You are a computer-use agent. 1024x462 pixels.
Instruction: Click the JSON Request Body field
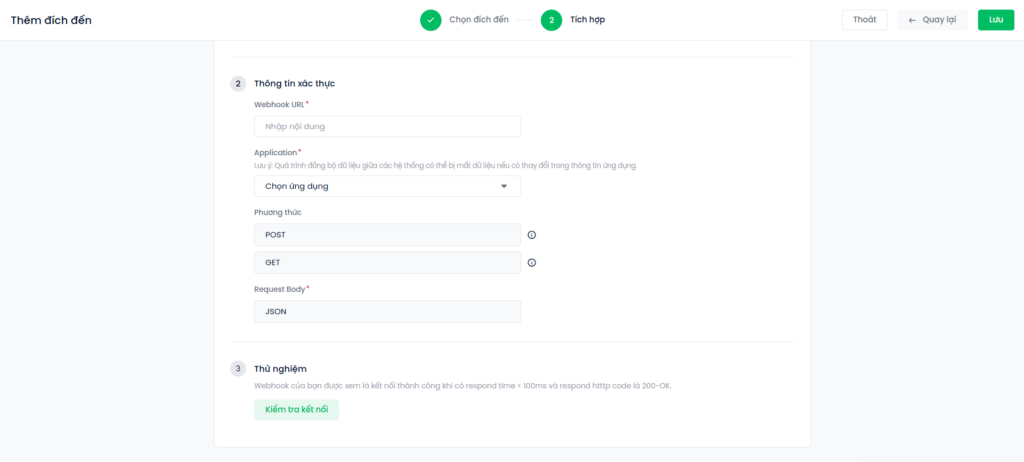coord(387,312)
